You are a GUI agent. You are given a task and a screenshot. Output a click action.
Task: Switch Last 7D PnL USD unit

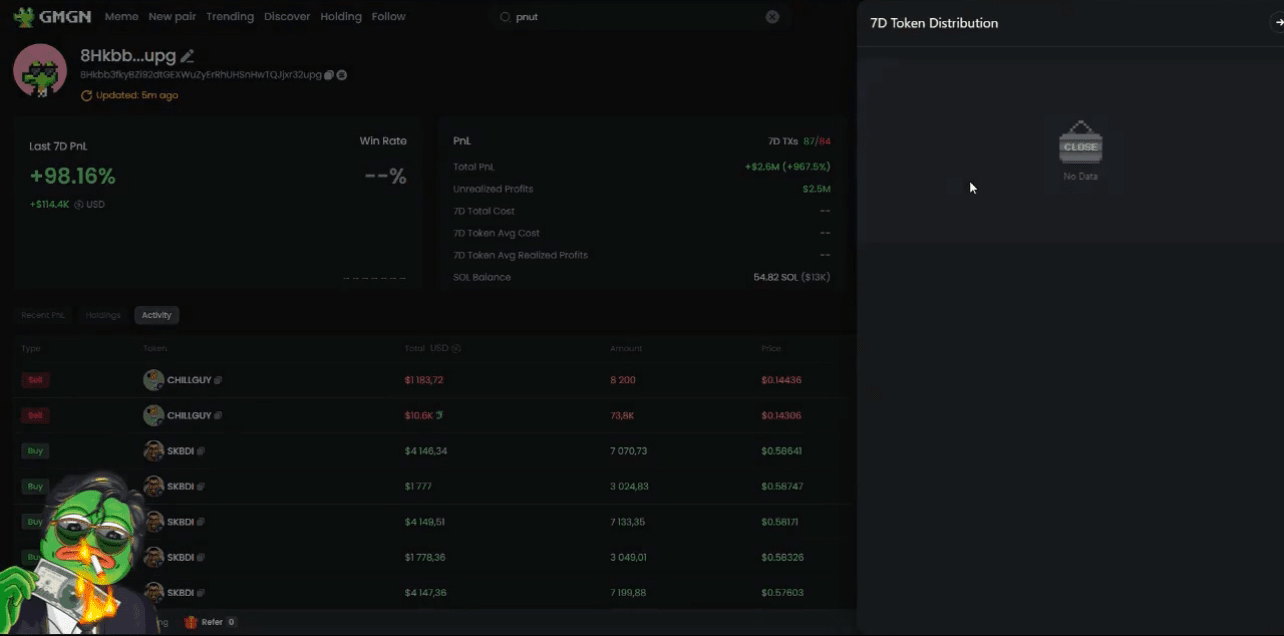click(x=79, y=204)
